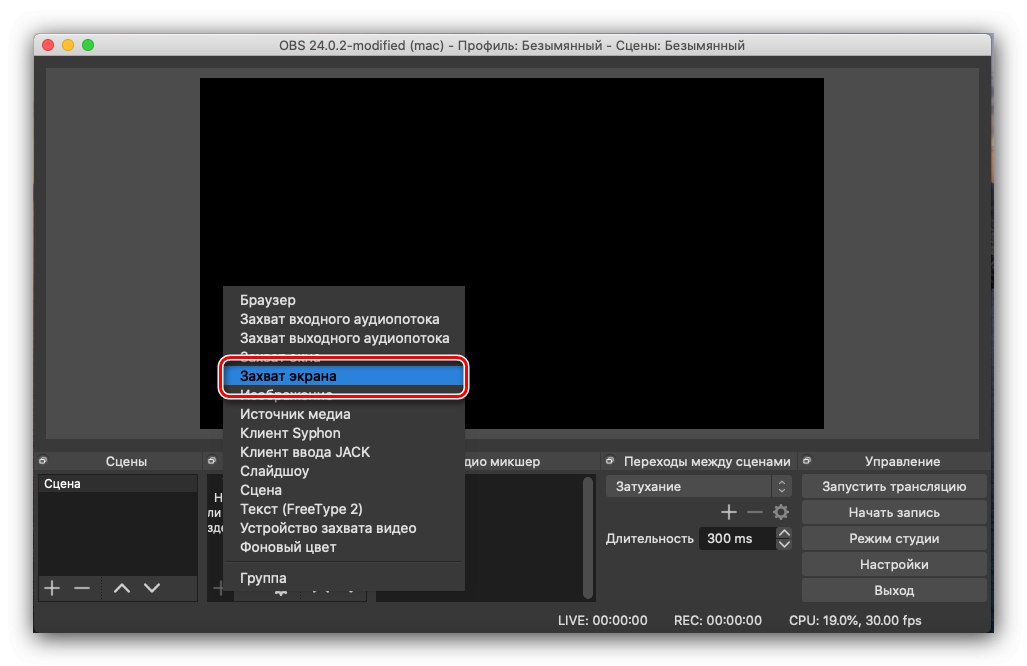Open transition properties via the gear icon
The image size is (1027, 666).
782,512
